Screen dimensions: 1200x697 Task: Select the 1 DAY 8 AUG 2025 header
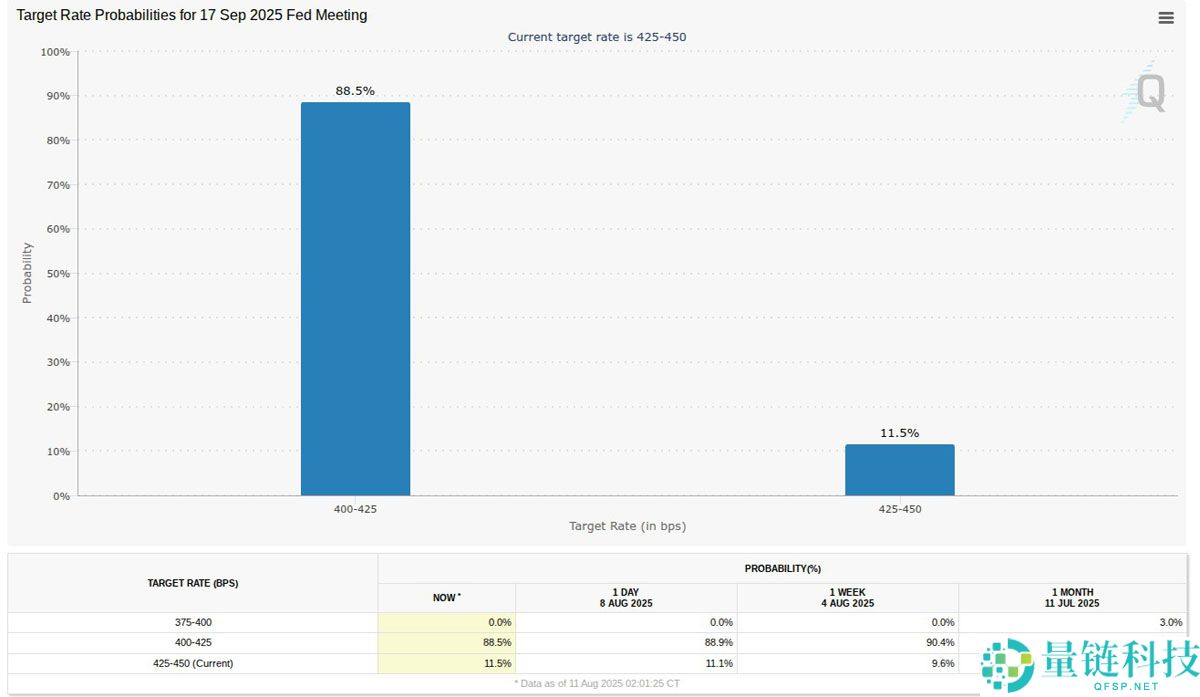626,598
